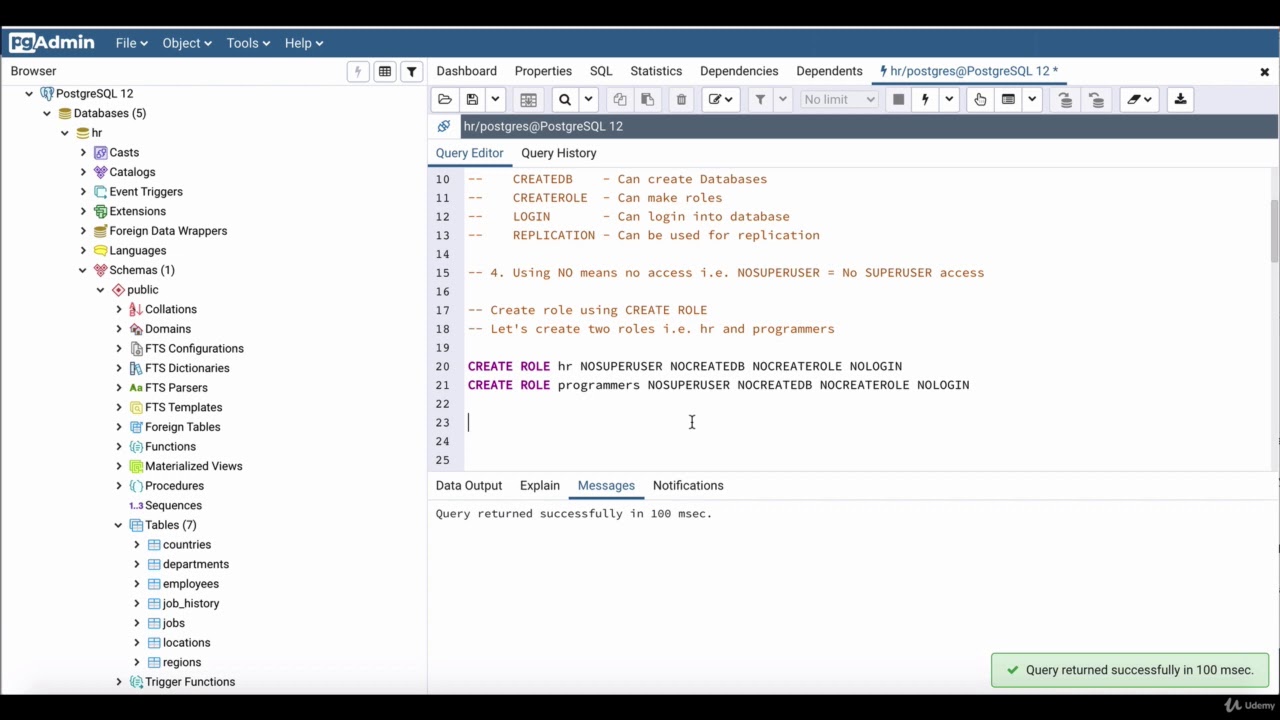1280x720 pixels.
Task: Click the Explain hand icon
Action: pos(980,99)
